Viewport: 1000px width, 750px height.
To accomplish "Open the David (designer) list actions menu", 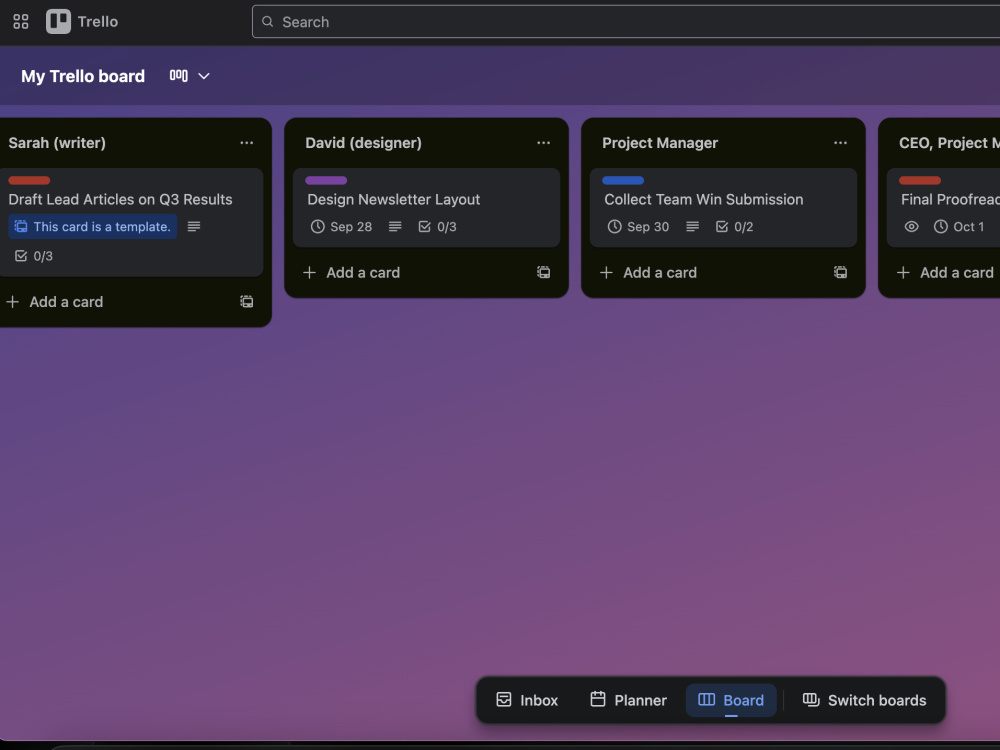I will [543, 143].
